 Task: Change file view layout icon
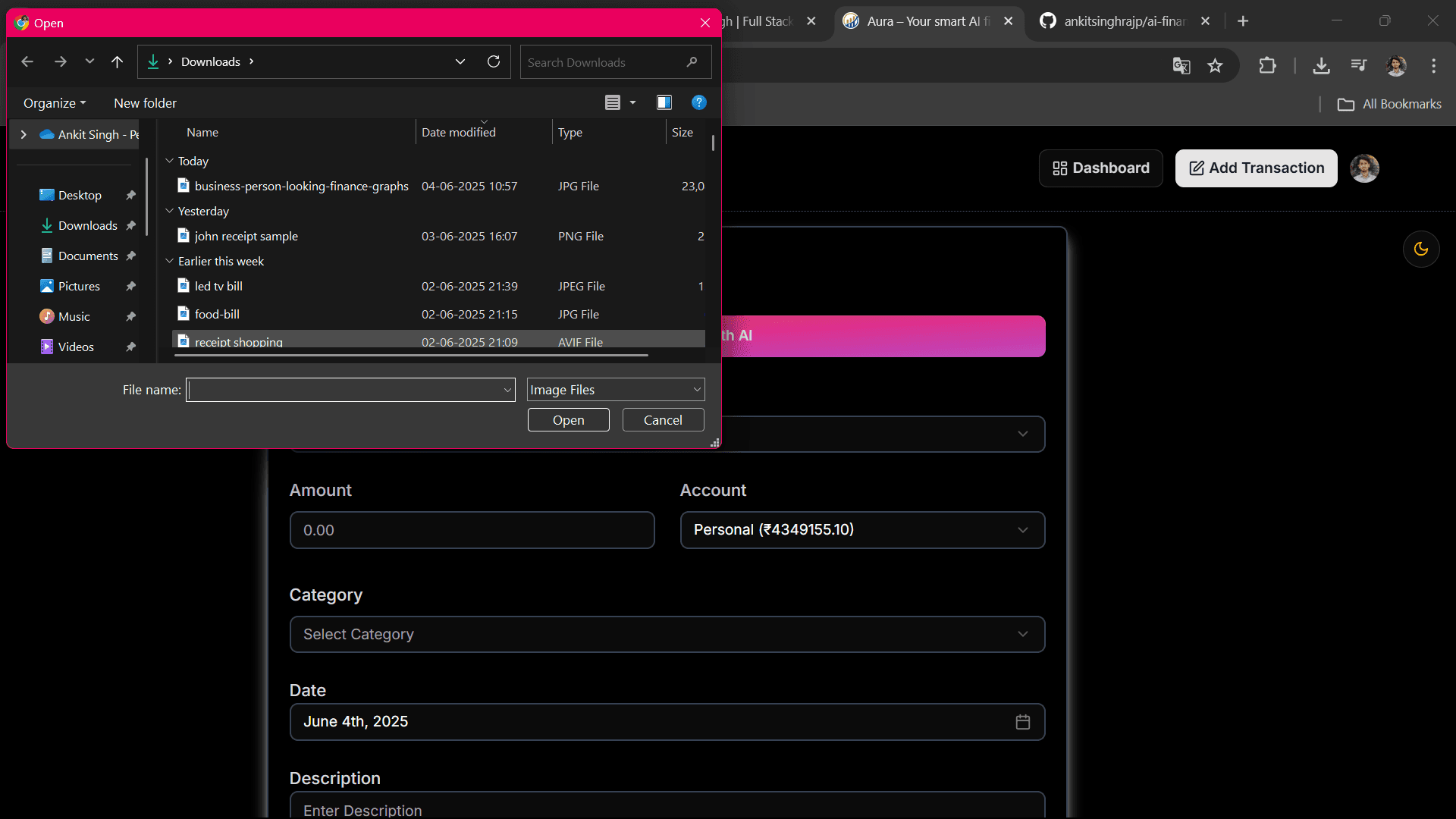point(613,102)
